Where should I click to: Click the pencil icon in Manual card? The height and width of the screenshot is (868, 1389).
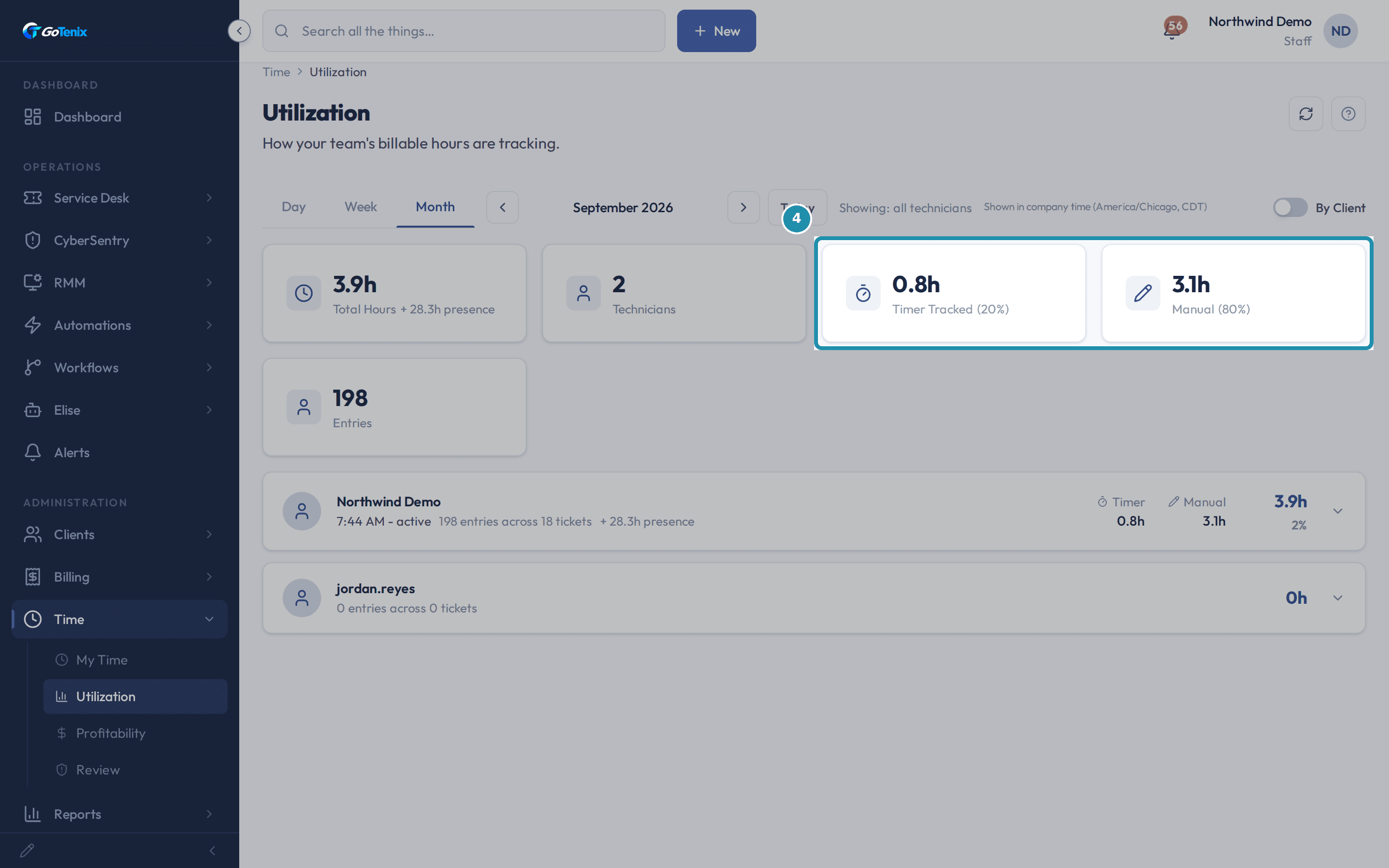pyautogui.click(x=1142, y=293)
